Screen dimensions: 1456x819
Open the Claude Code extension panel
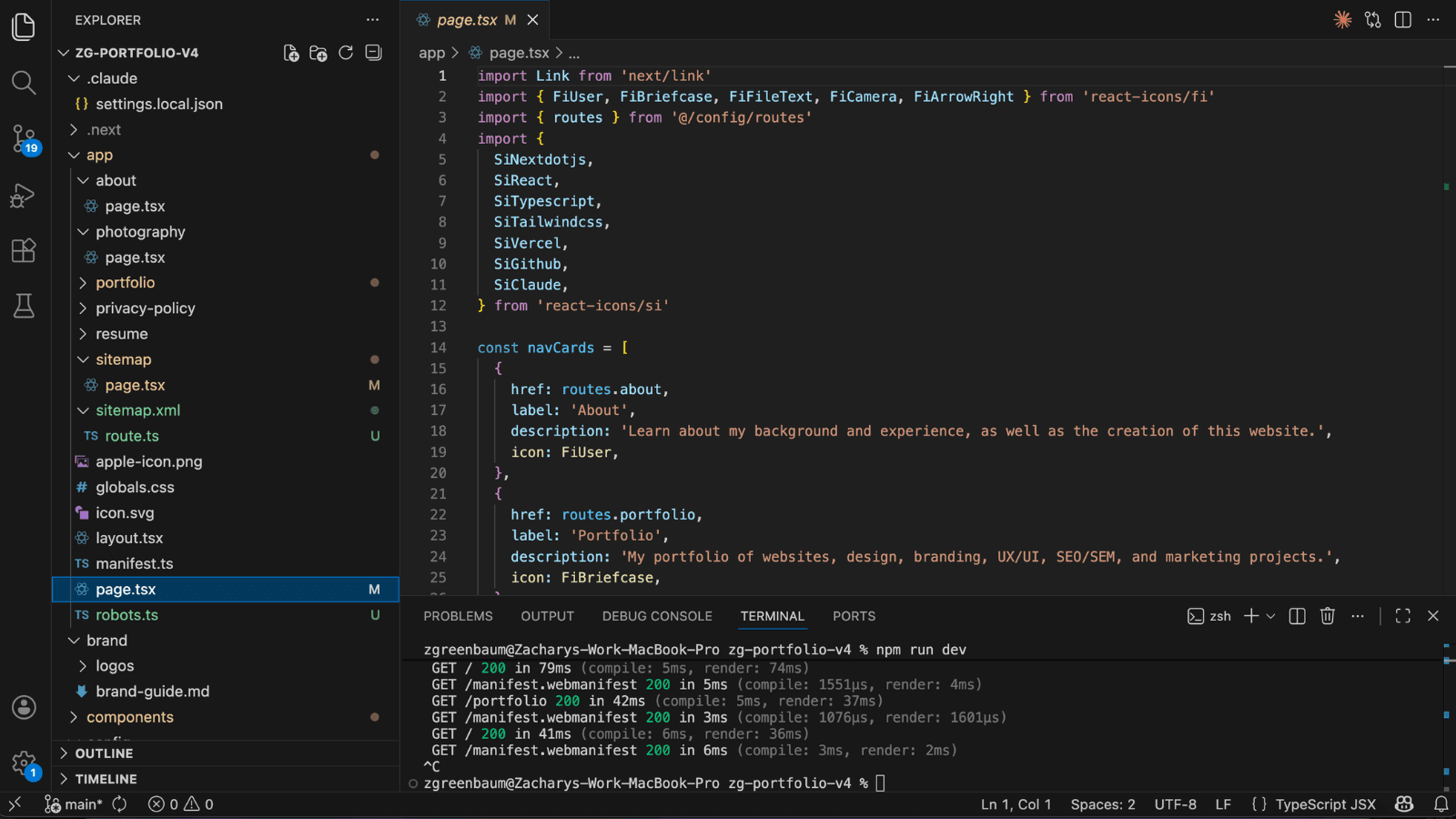1342,19
